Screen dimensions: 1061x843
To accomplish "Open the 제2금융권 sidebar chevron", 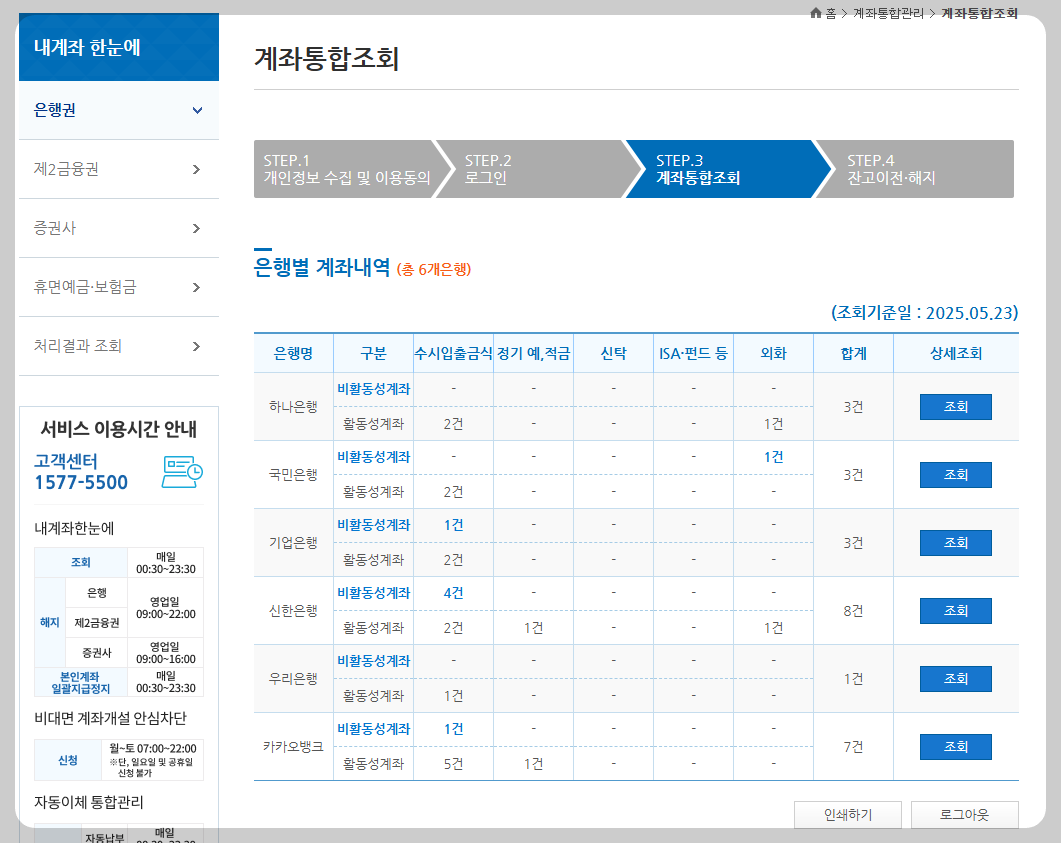I will (196, 169).
